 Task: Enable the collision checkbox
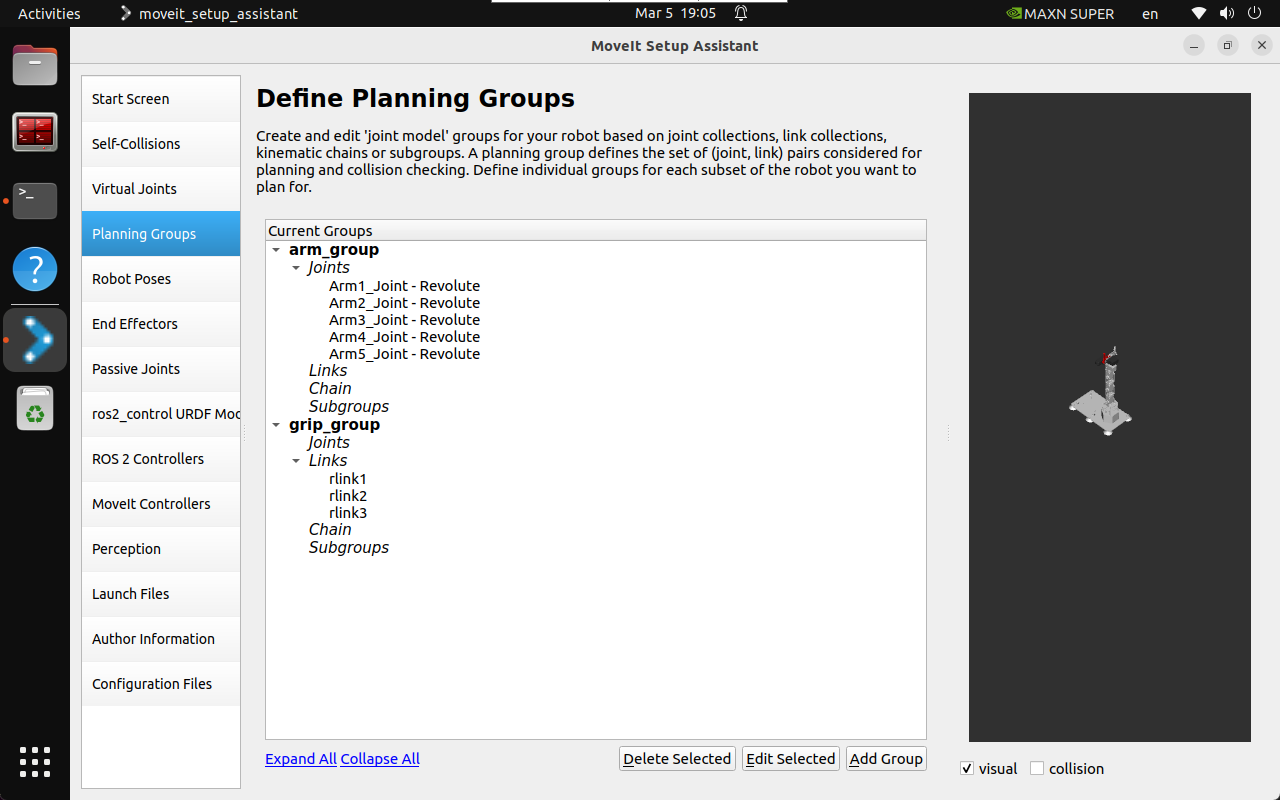[1037, 769]
